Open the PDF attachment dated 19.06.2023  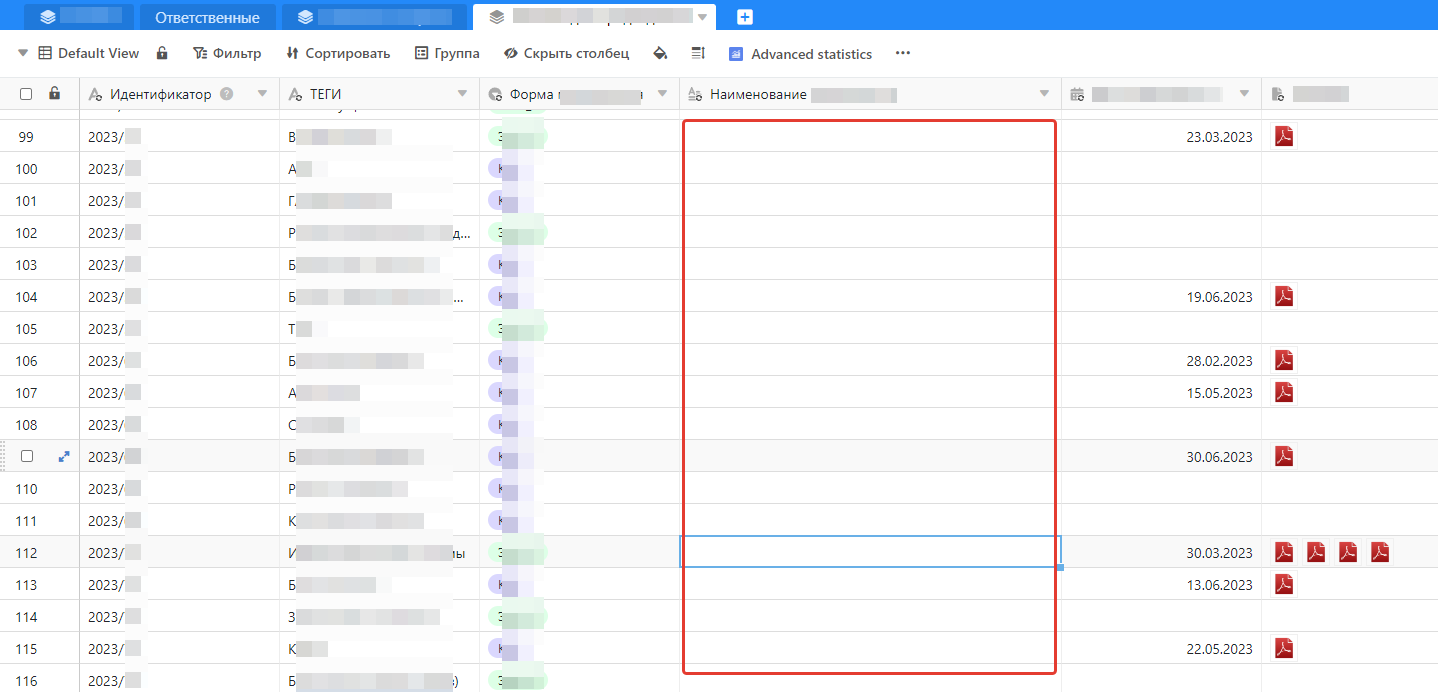(x=1284, y=296)
